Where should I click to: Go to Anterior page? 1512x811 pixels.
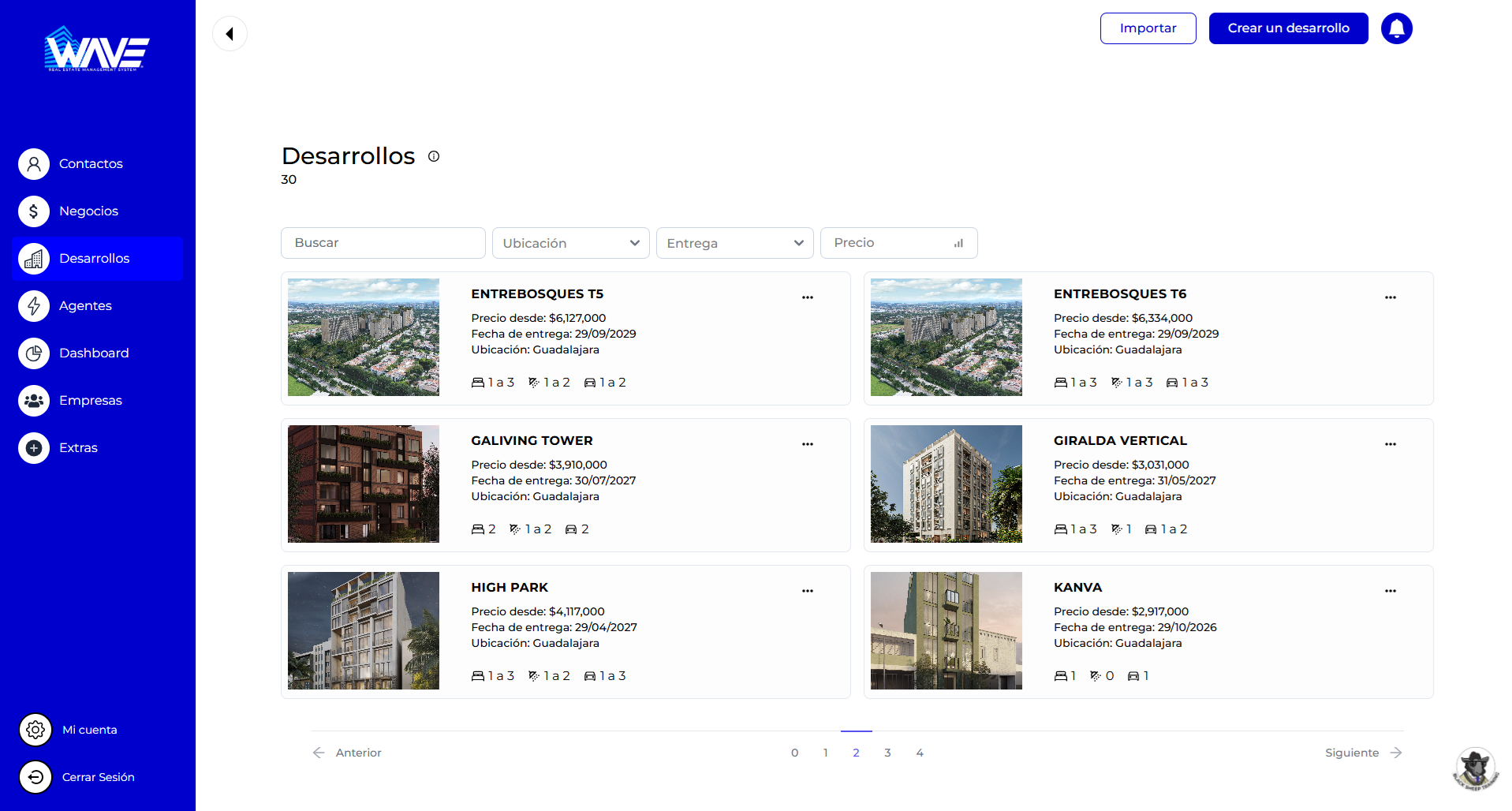[x=347, y=753]
